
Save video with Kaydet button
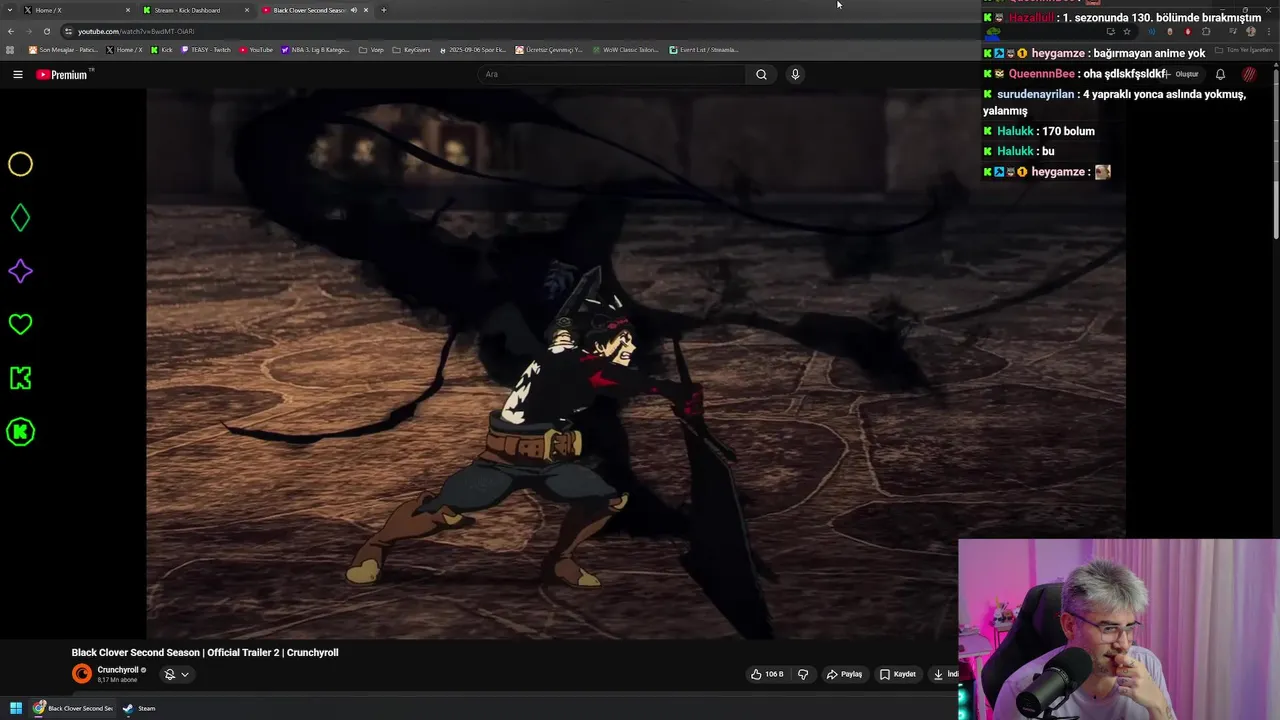coord(897,674)
